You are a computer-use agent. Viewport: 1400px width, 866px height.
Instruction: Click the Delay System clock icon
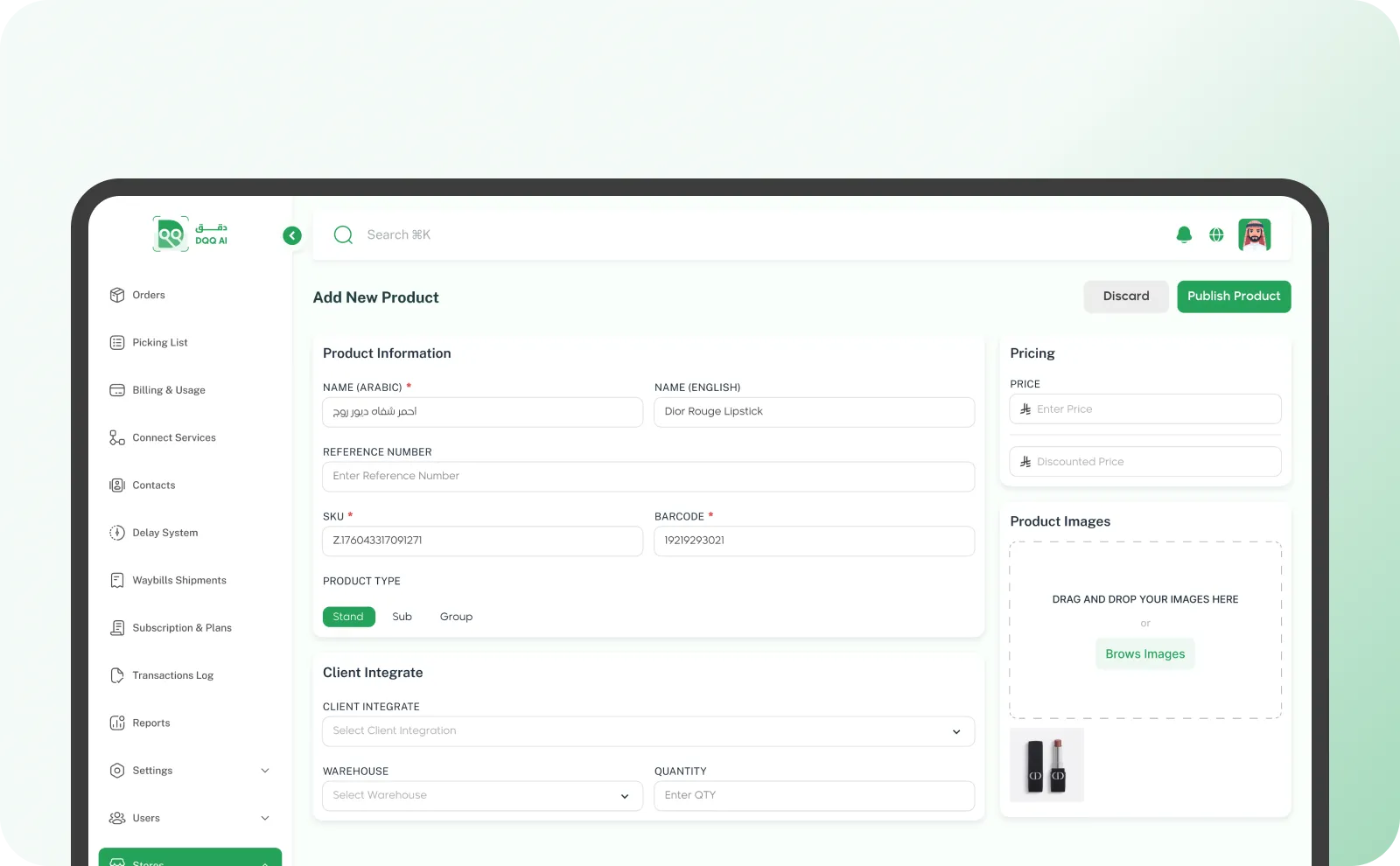tap(117, 533)
